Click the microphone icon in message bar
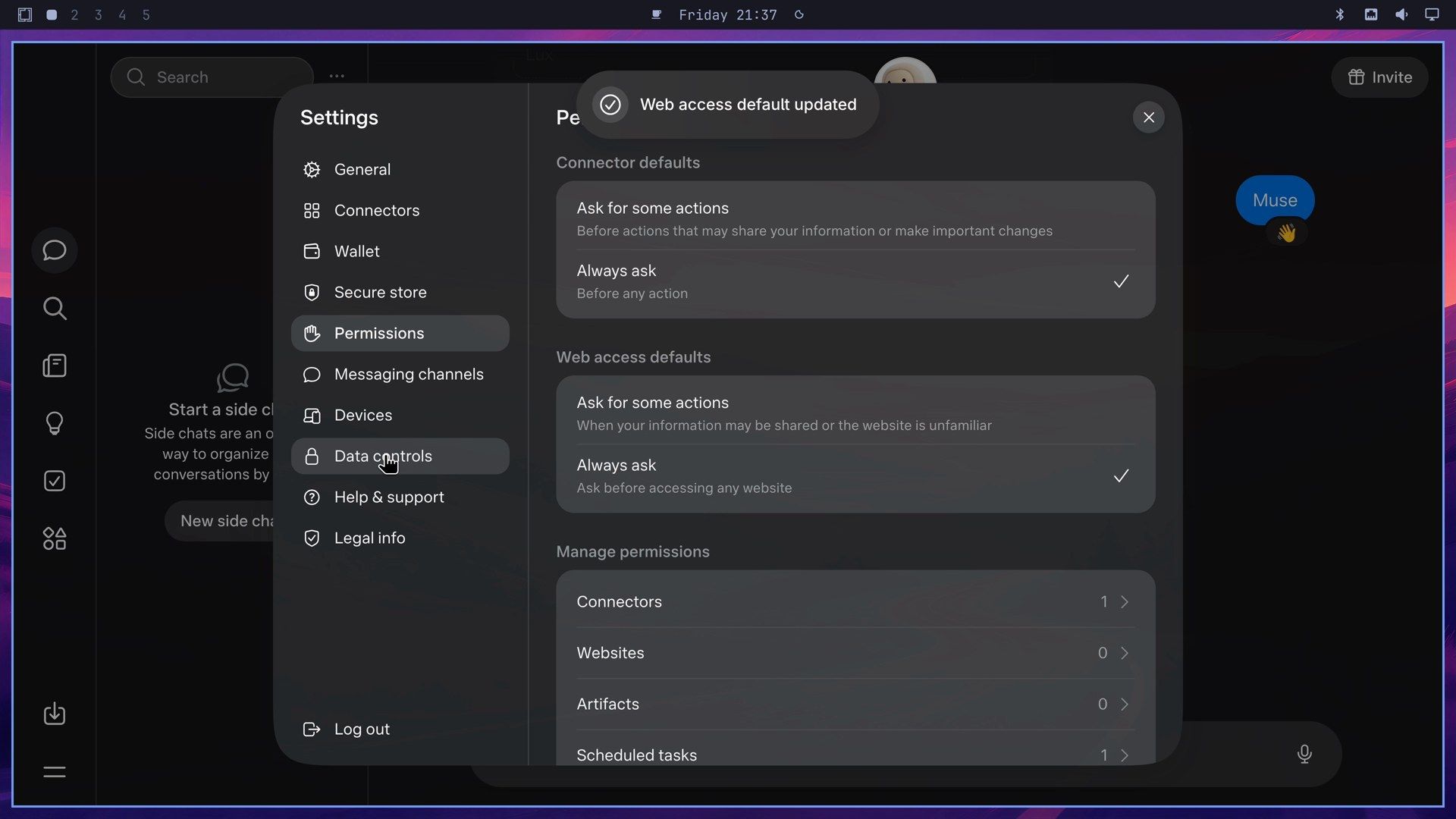This screenshot has width=1456, height=819. [x=1304, y=754]
